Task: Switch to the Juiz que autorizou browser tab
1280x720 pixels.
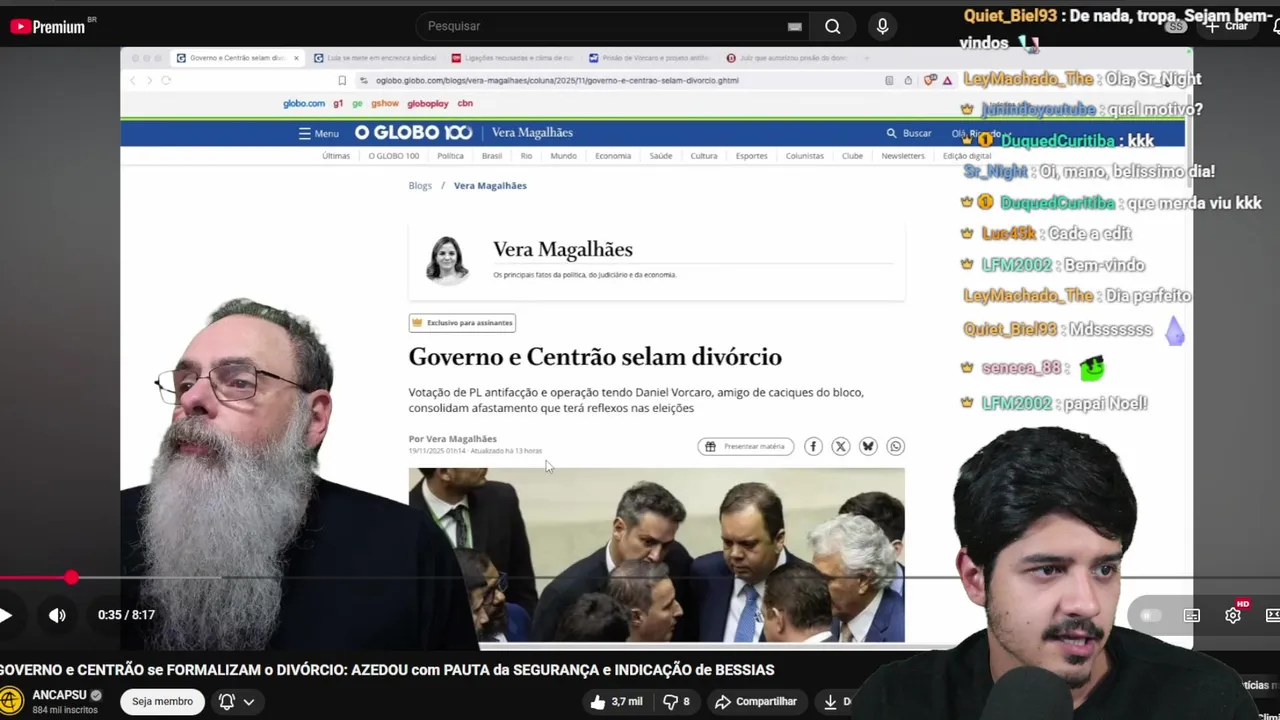Action: pyautogui.click(x=786, y=58)
